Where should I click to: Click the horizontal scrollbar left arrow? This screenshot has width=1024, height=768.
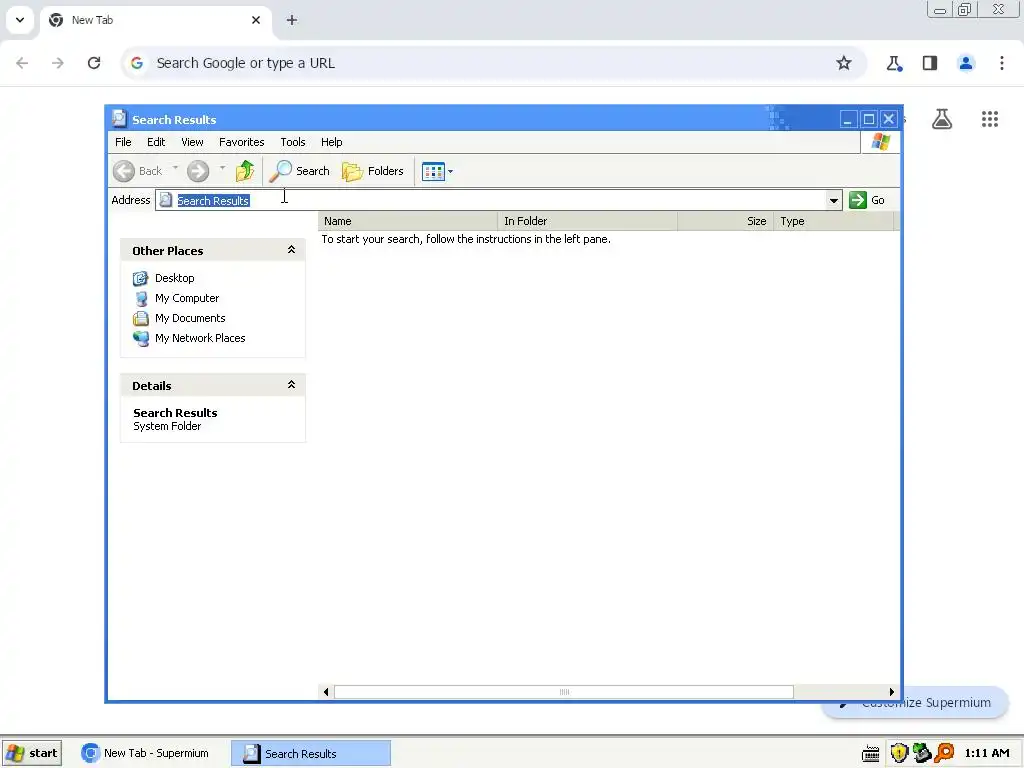326,692
